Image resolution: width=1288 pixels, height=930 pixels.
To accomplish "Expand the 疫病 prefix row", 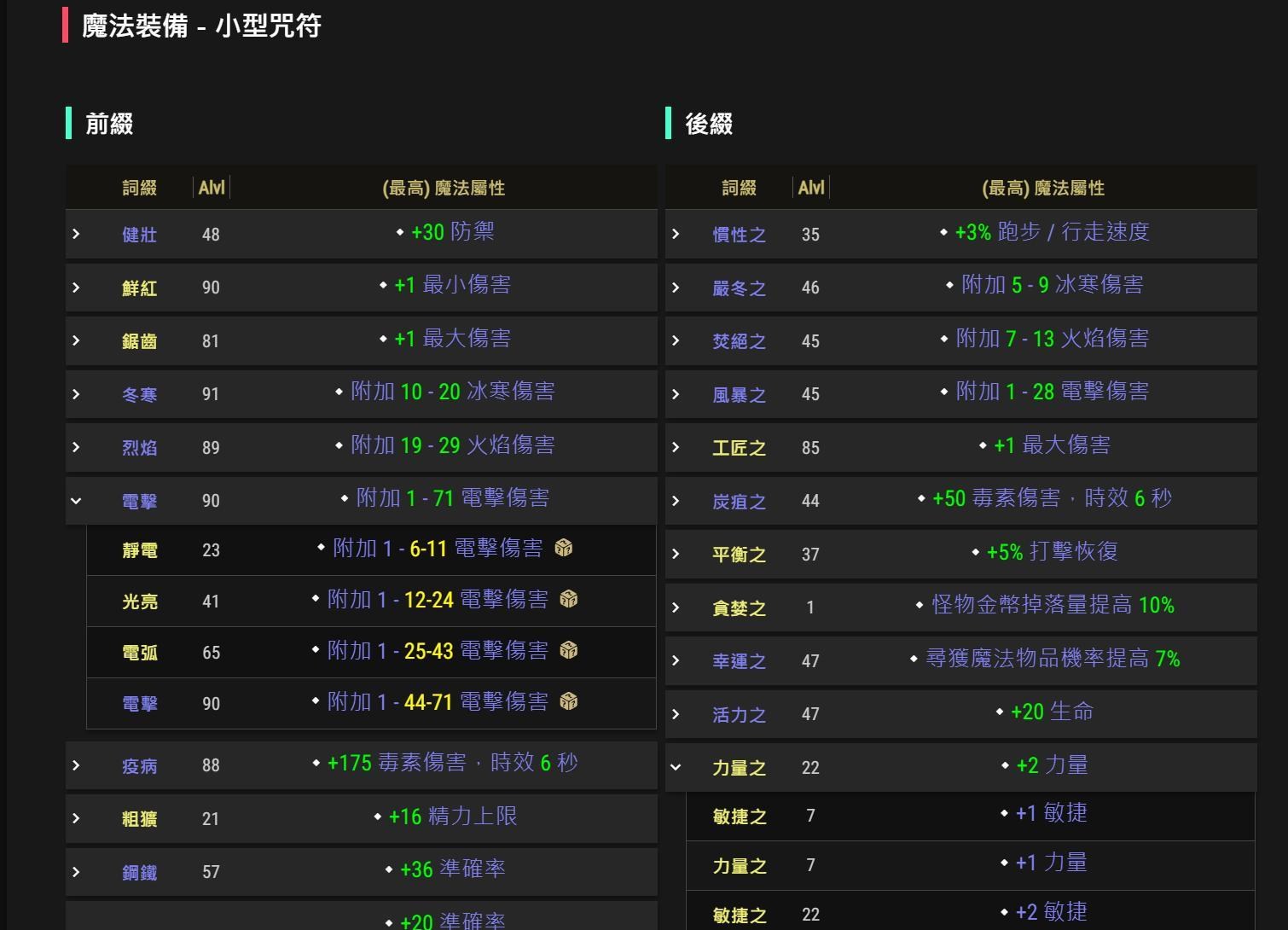I will point(76,765).
